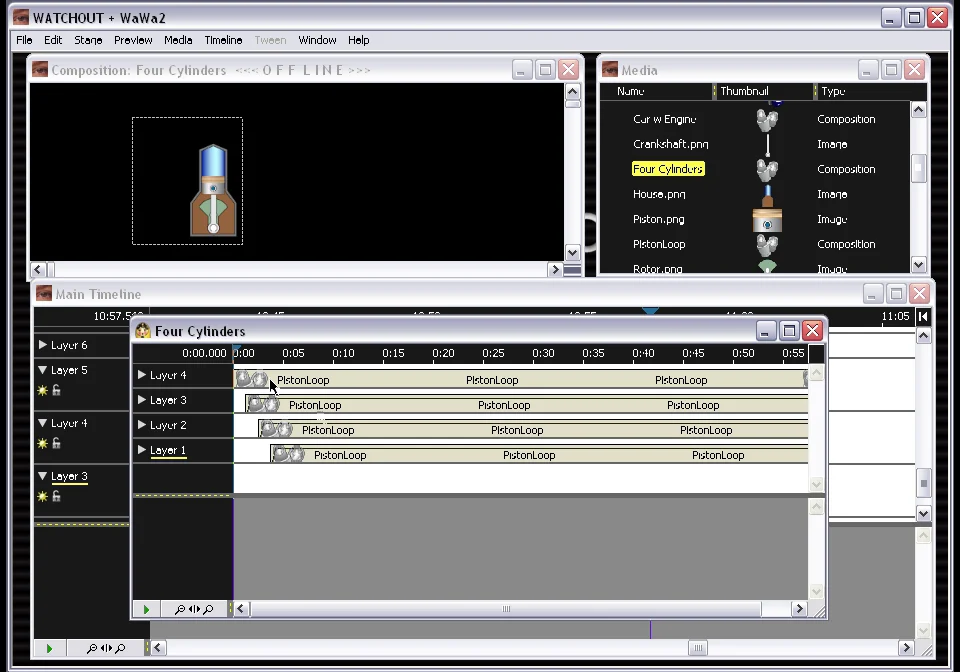This screenshot has height=672, width=960.
Task: Select Four Cylinders in Media list
Action: pos(668,169)
